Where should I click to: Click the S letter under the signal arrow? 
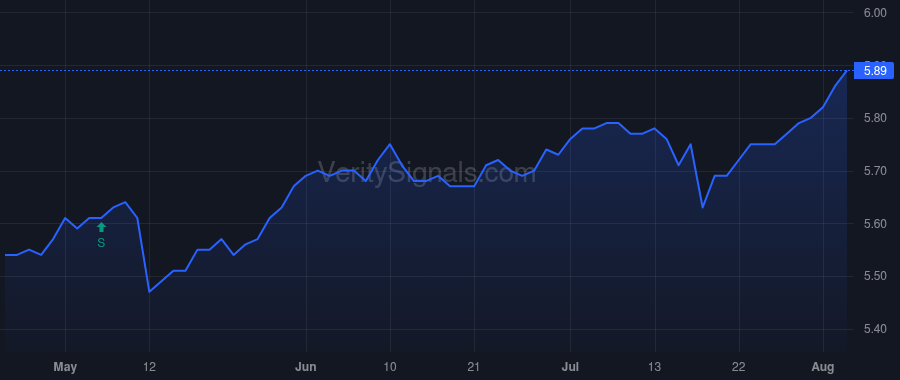click(101, 243)
